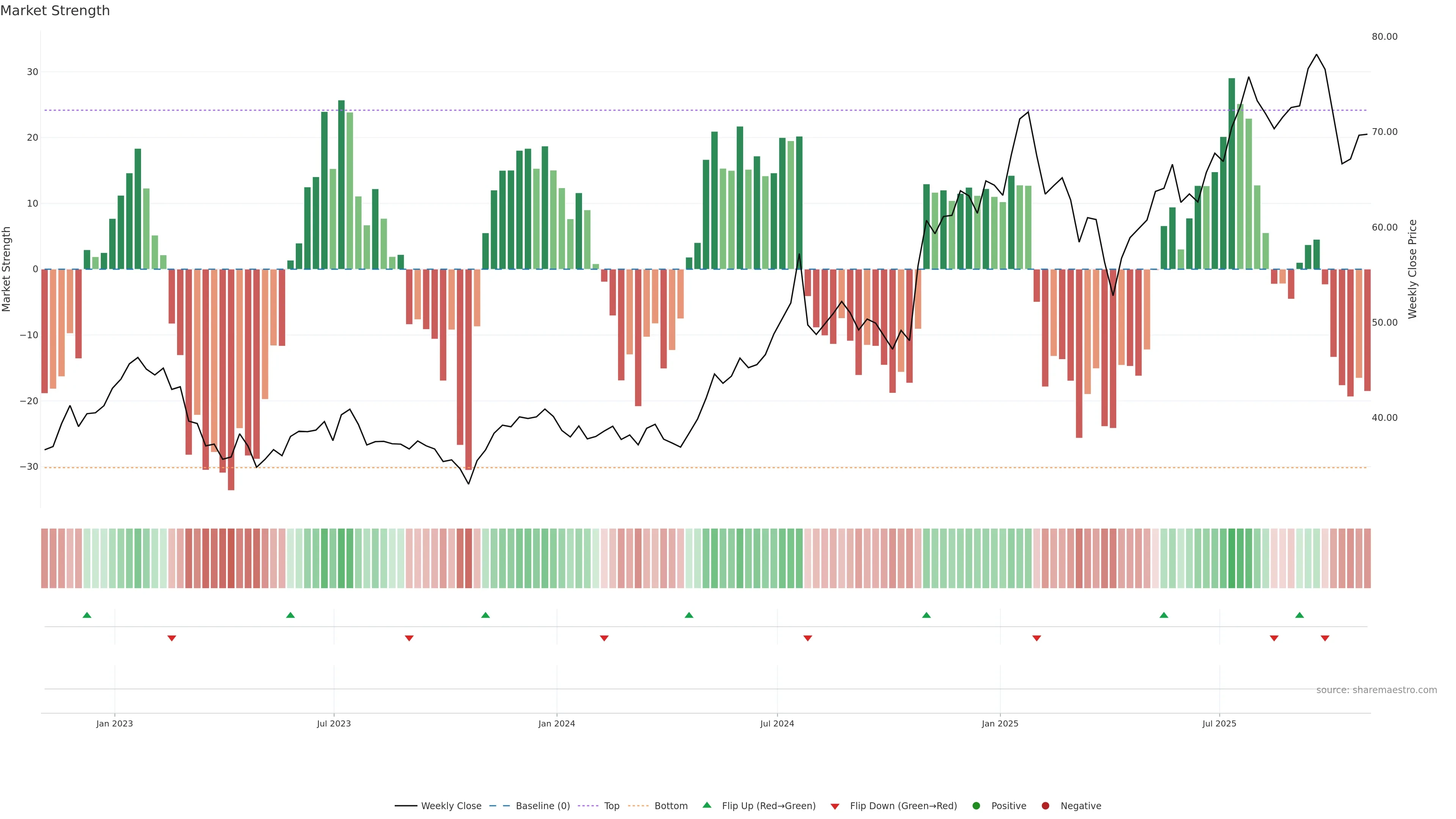Click the source: sharemaestro.com text

pyautogui.click(x=1376, y=690)
